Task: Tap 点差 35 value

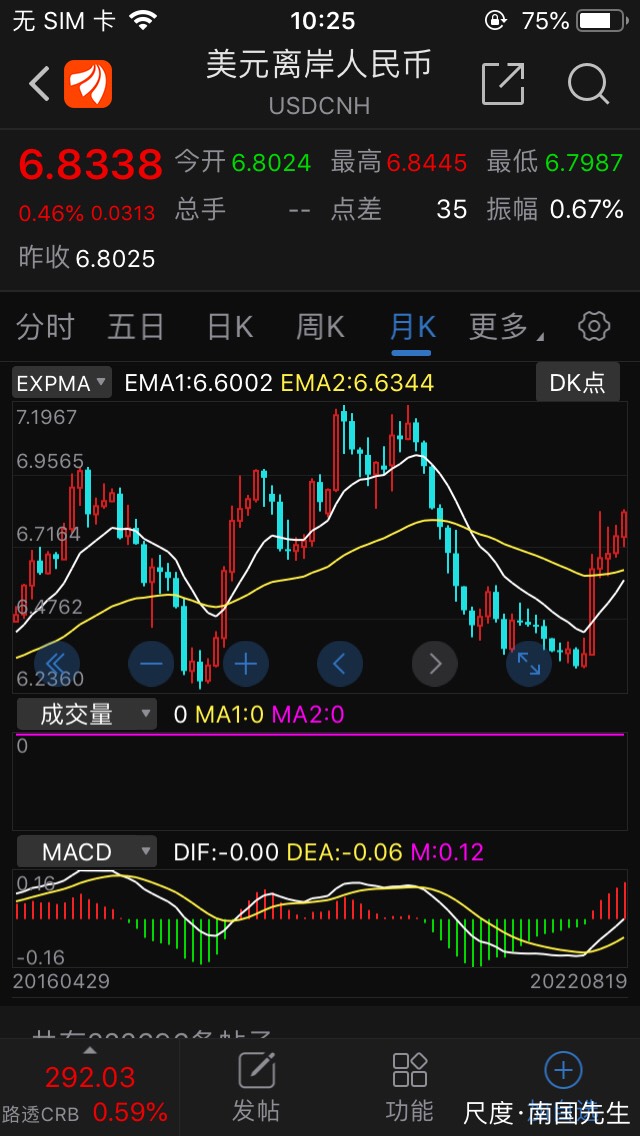Action: point(452,210)
